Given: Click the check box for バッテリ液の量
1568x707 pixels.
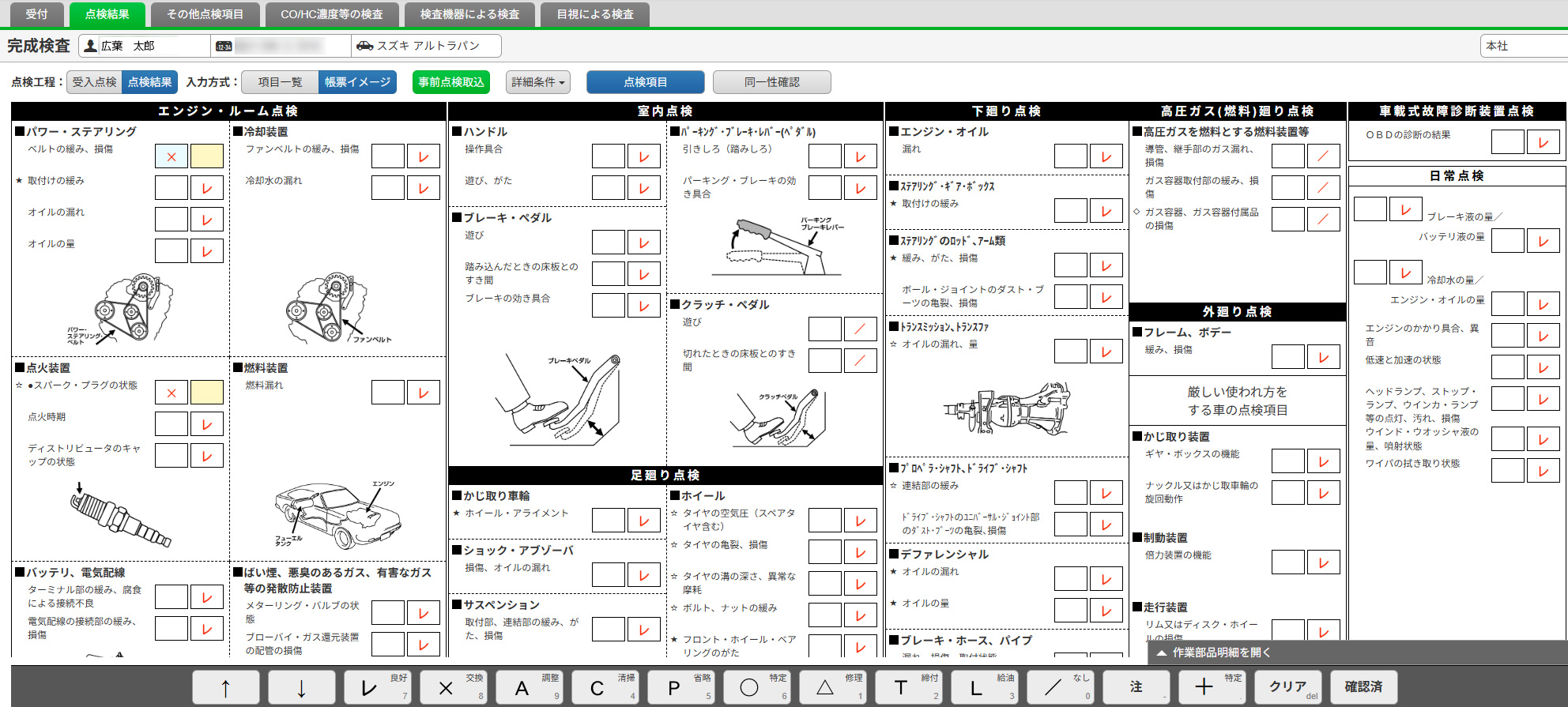Looking at the screenshot, I should pyautogui.click(x=1543, y=241).
